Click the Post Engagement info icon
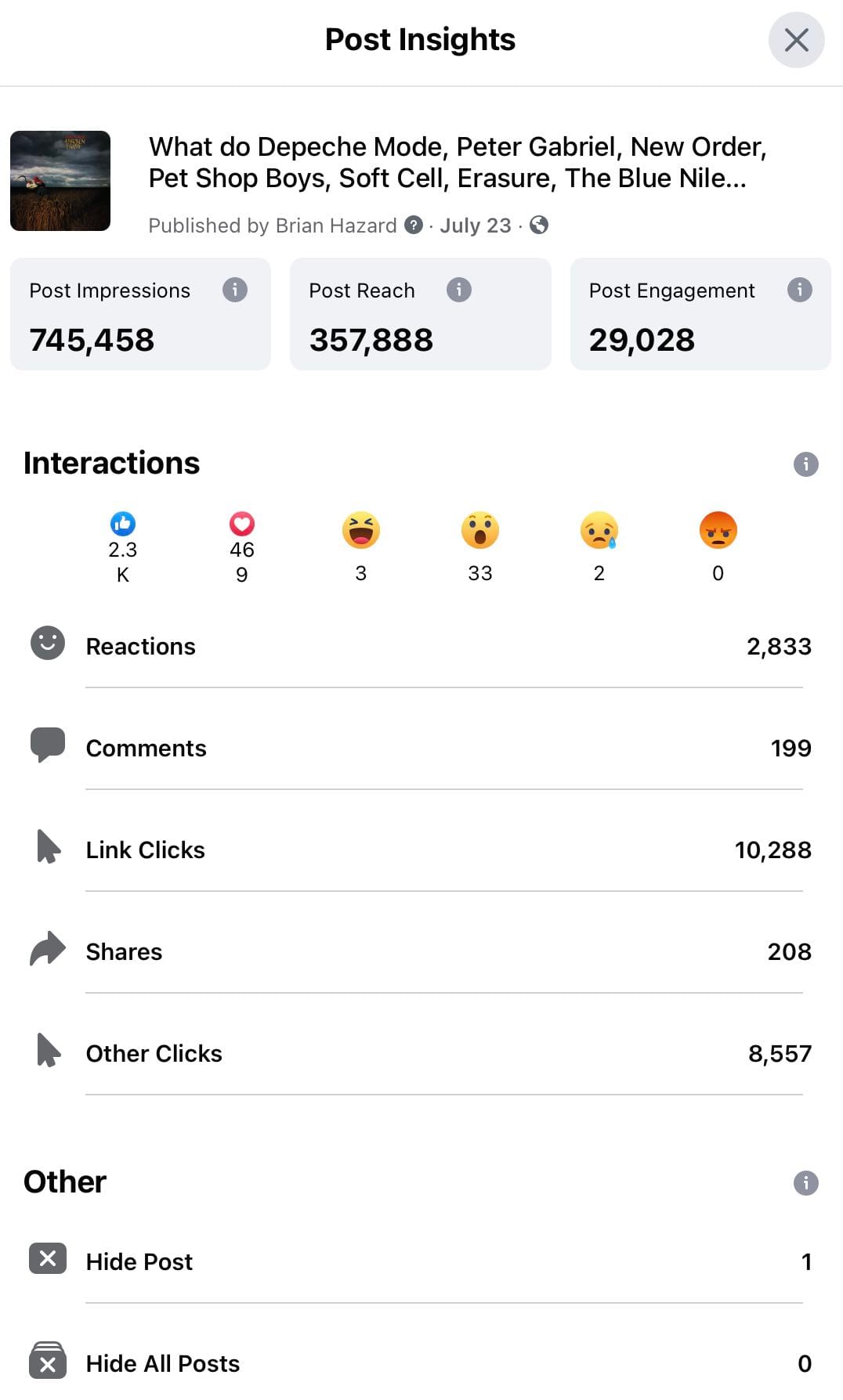Image resolution: width=843 pixels, height=1400 pixels. pyautogui.click(x=799, y=290)
